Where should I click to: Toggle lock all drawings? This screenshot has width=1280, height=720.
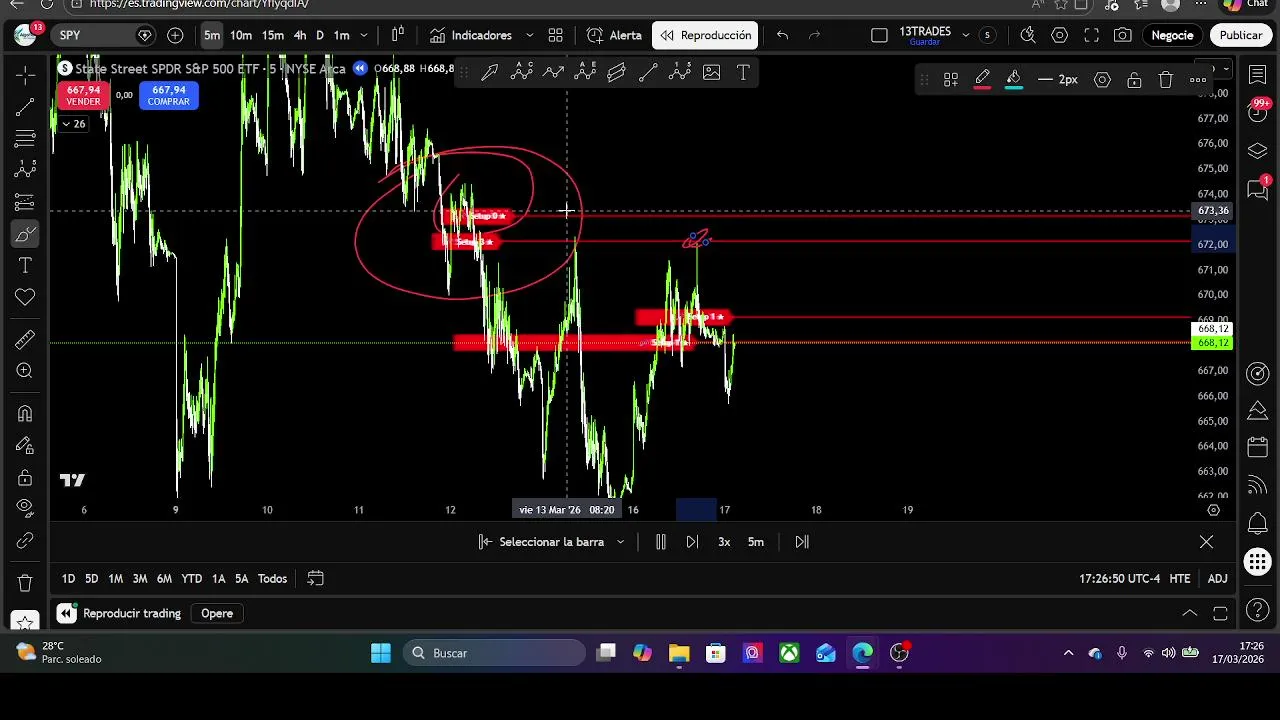pos(25,477)
